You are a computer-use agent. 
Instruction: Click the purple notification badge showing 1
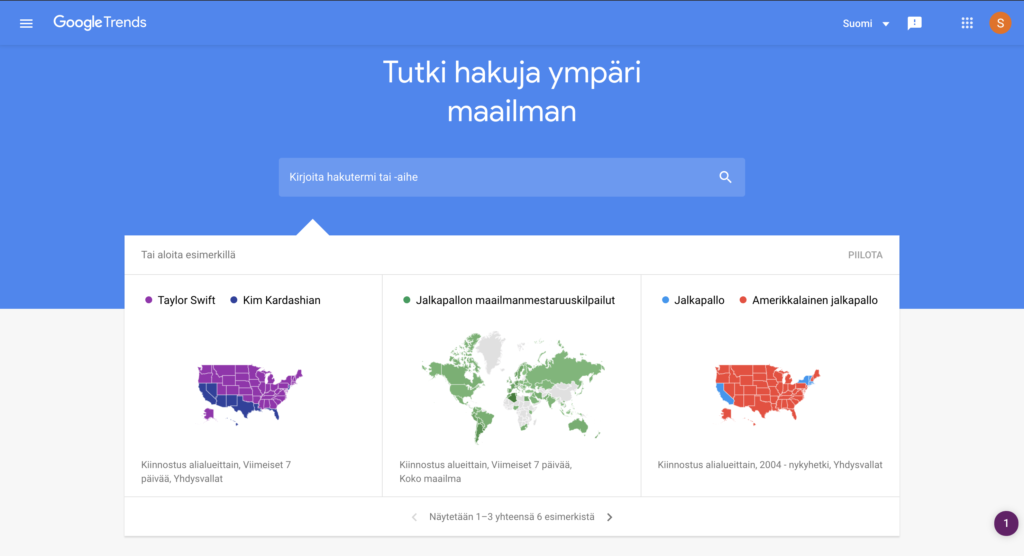[1006, 523]
